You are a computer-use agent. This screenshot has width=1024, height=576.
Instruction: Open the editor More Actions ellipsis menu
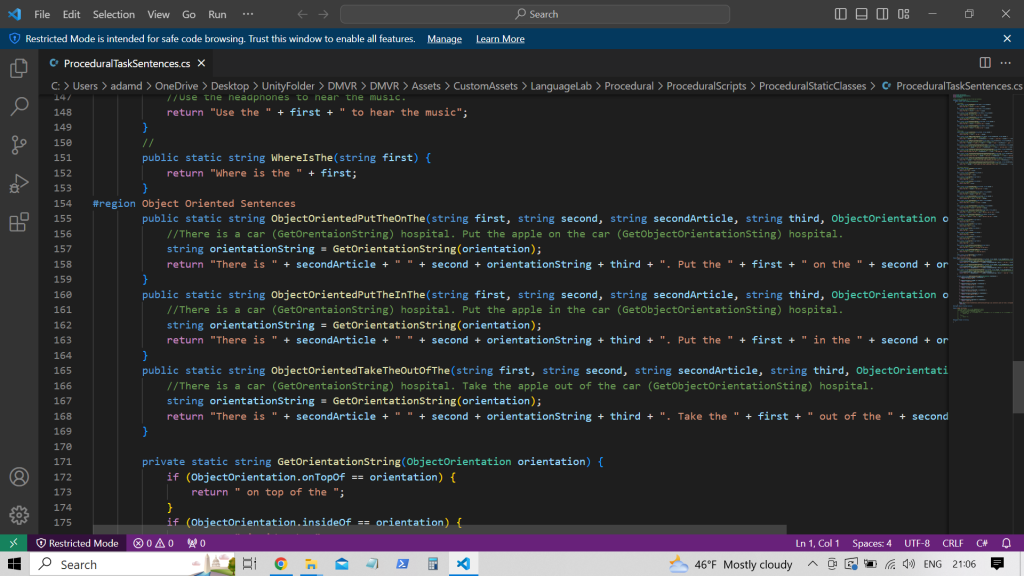(1006, 63)
